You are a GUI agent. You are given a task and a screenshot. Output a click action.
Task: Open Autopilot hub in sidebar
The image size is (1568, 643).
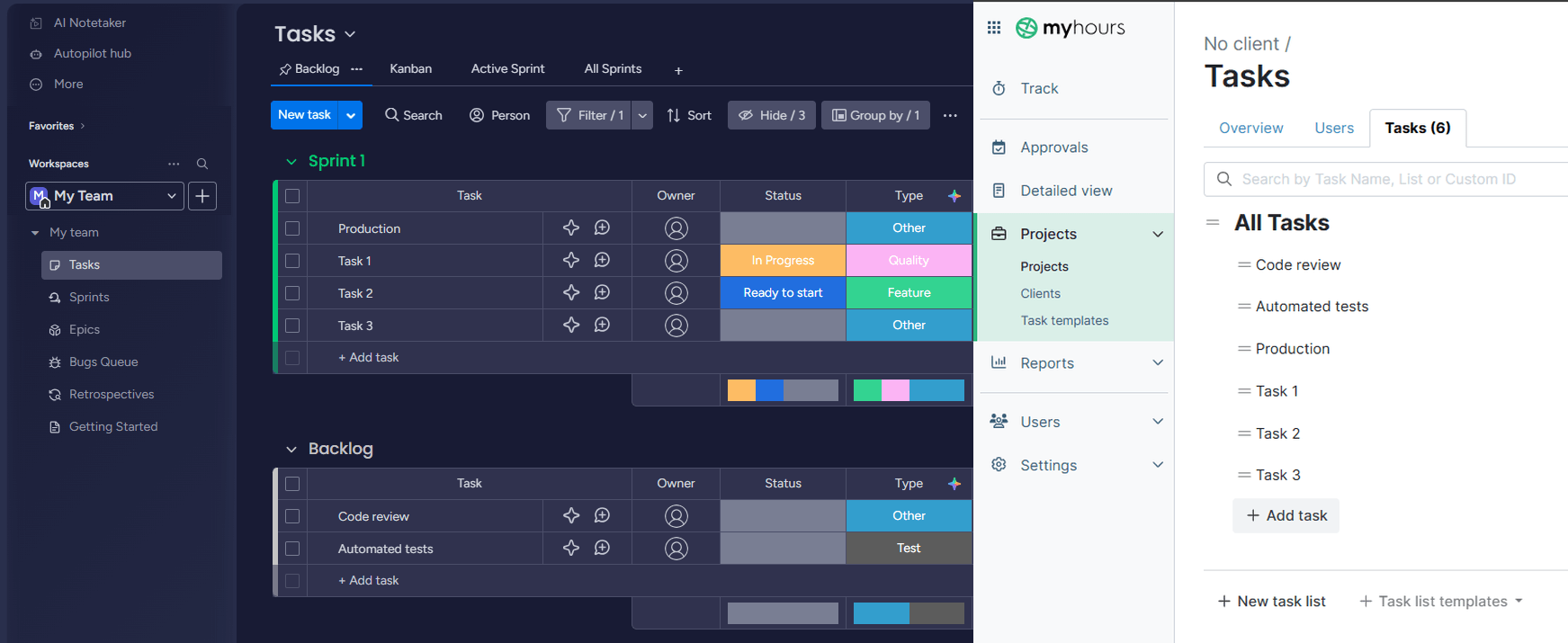click(x=92, y=53)
